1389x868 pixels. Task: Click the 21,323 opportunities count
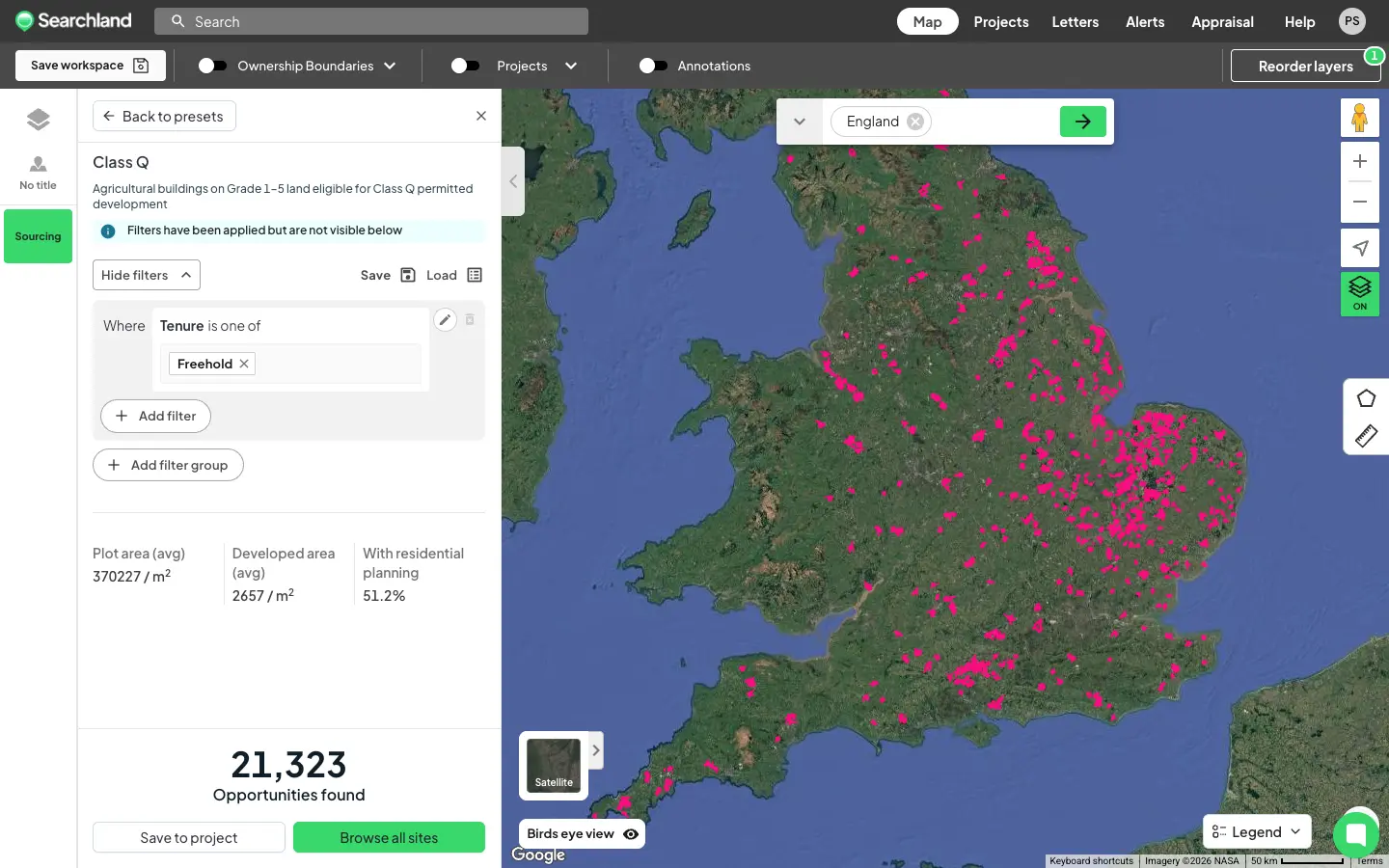[x=288, y=765]
